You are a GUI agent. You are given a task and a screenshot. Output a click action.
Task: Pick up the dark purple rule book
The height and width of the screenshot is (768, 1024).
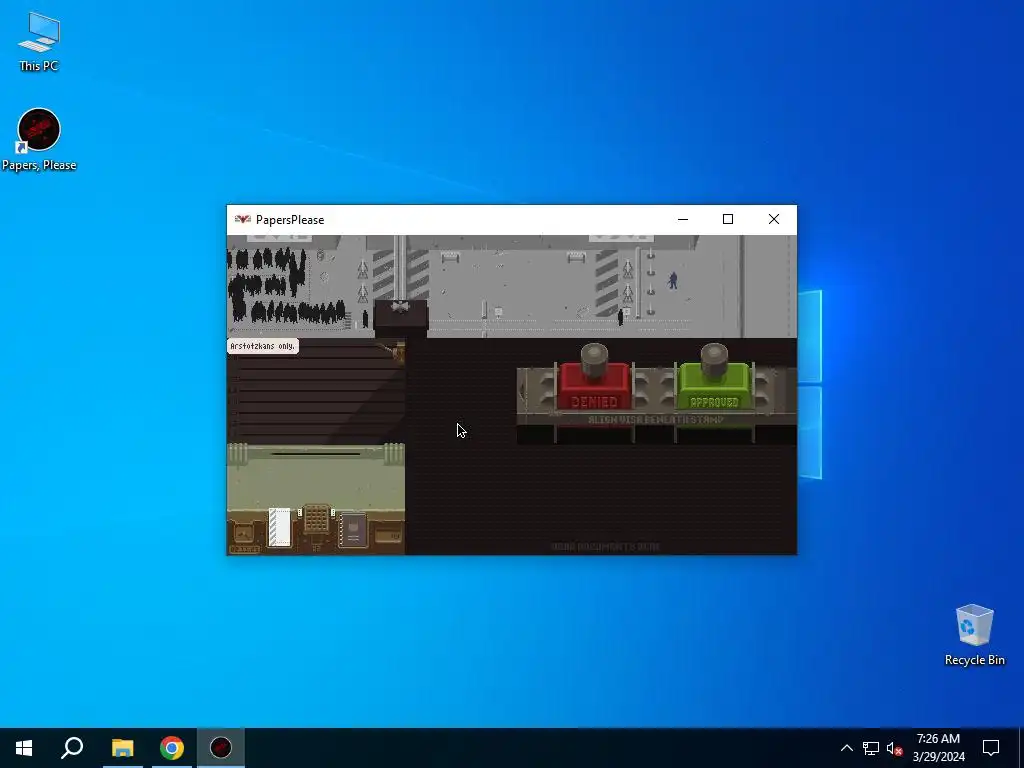pos(353,530)
